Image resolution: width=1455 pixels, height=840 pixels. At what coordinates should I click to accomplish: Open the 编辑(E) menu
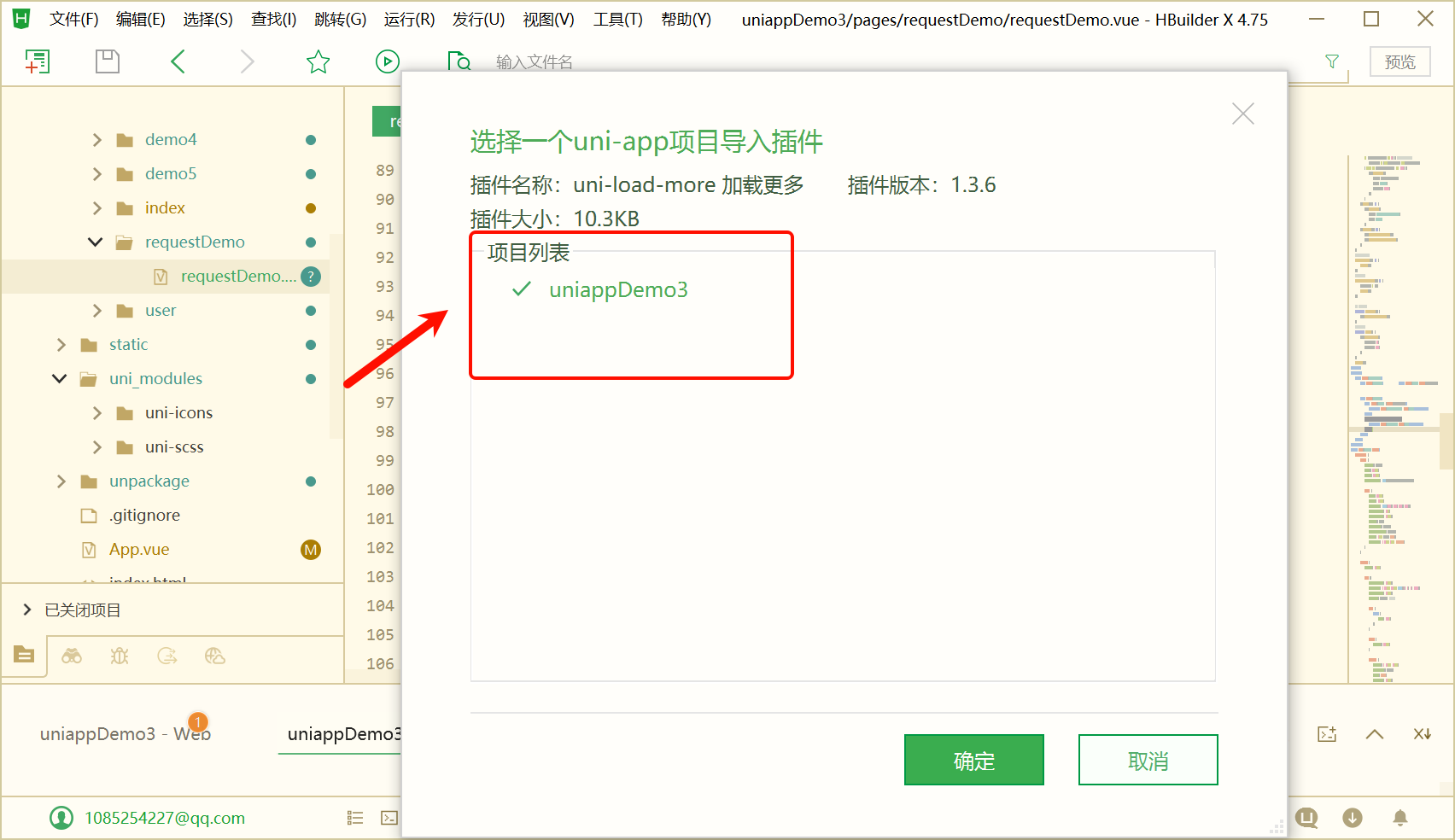point(141,19)
